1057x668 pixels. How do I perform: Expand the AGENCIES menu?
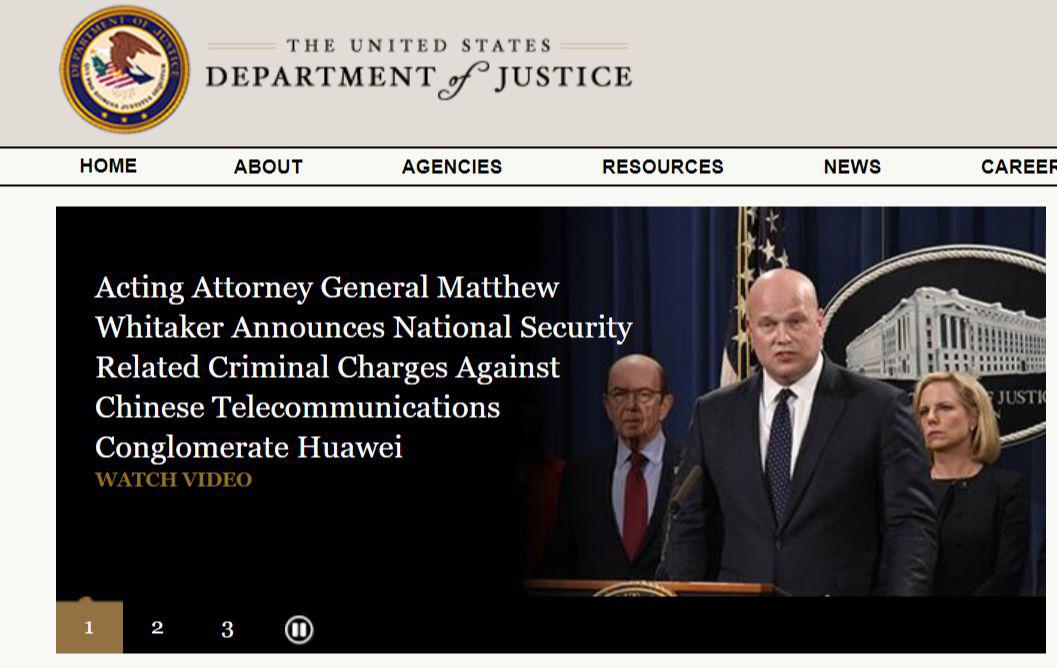click(452, 167)
